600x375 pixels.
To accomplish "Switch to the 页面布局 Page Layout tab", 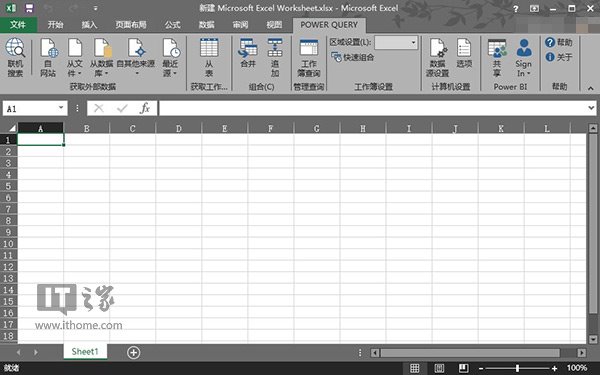I will pos(131,25).
